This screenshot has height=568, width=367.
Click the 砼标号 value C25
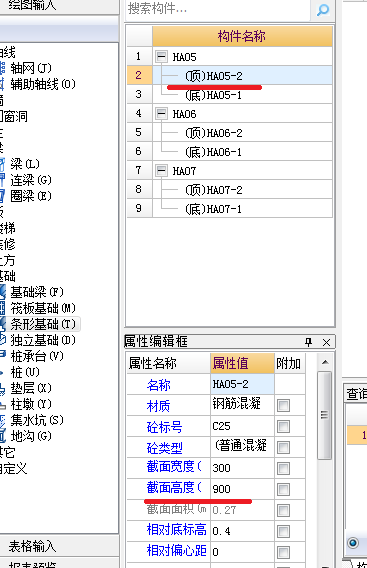(242, 426)
